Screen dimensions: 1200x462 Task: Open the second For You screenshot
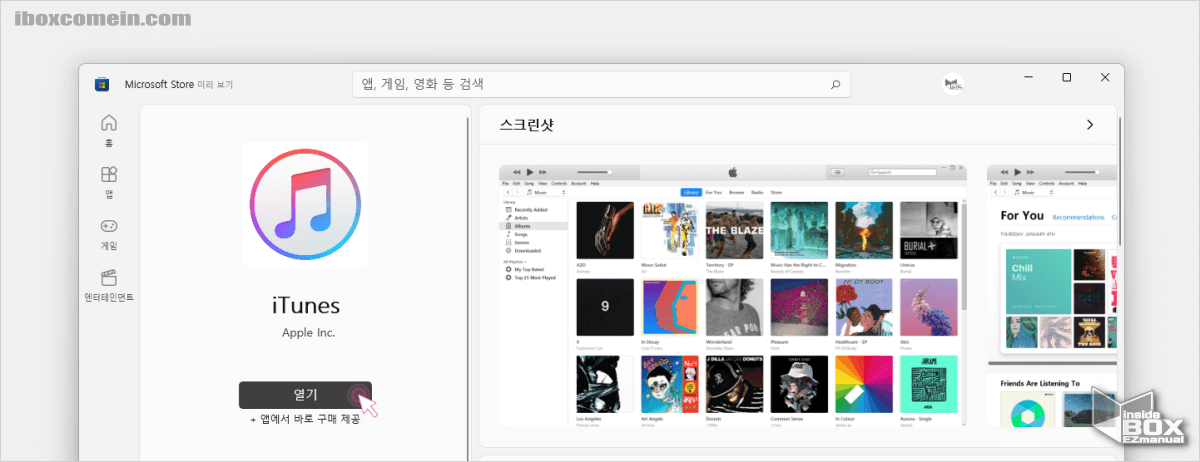tap(1052, 295)
